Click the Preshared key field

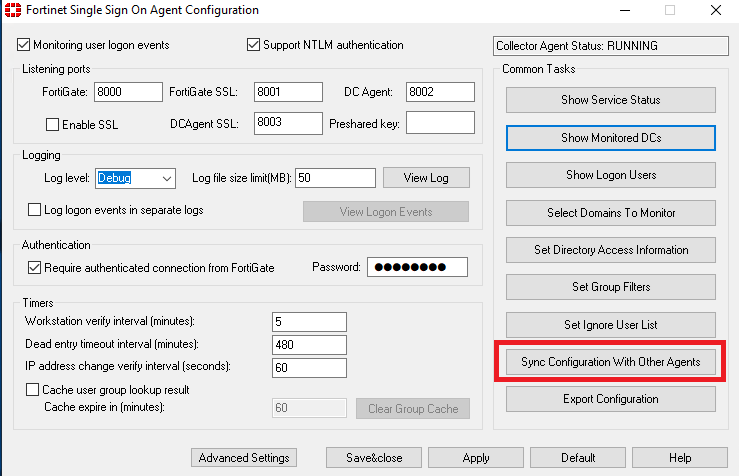pos(440,123)
